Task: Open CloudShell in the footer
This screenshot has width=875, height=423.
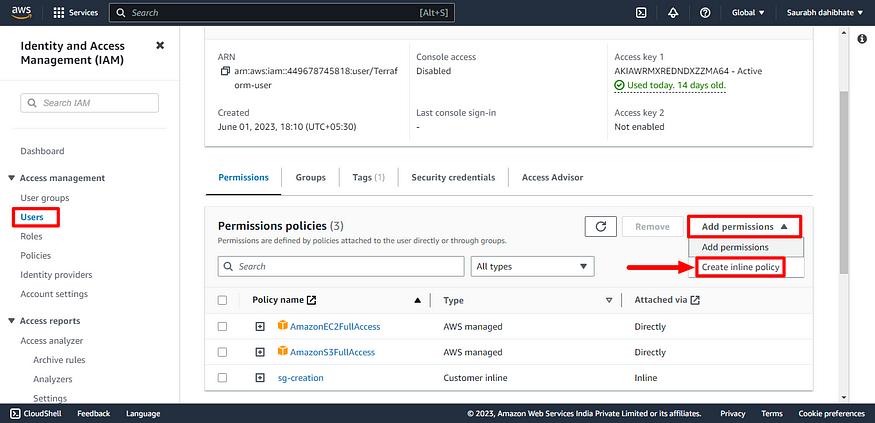Action: point(36,414)
